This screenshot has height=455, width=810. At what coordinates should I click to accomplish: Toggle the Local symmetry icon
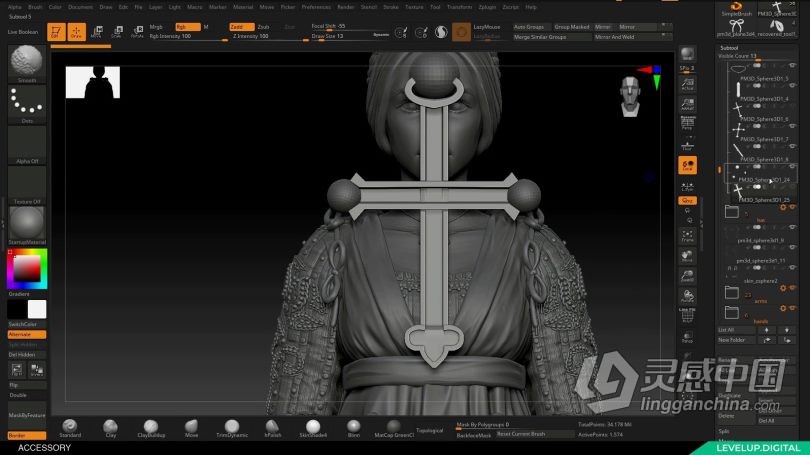687,165
